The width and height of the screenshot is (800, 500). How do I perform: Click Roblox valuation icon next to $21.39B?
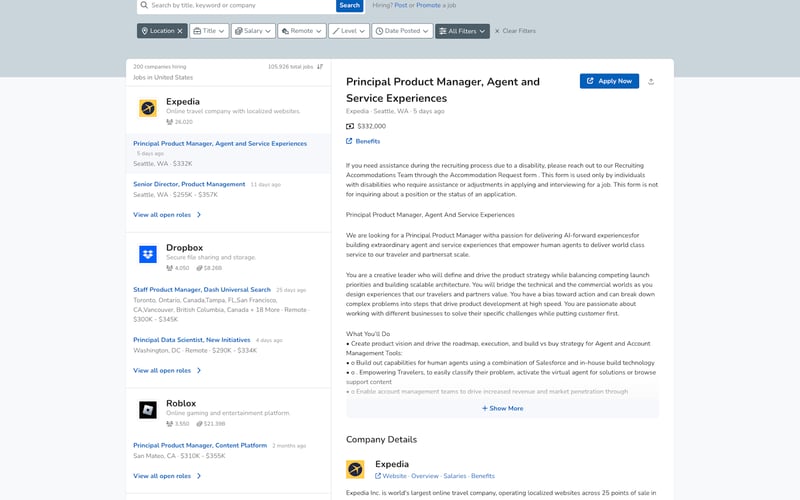199,424
